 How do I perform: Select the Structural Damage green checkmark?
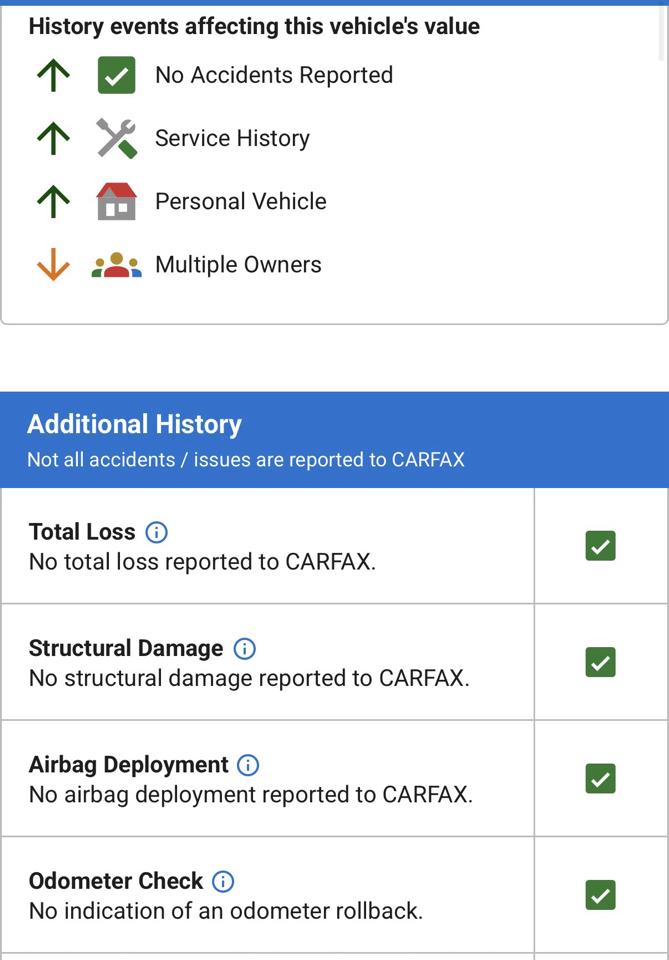tap(600, 662)
